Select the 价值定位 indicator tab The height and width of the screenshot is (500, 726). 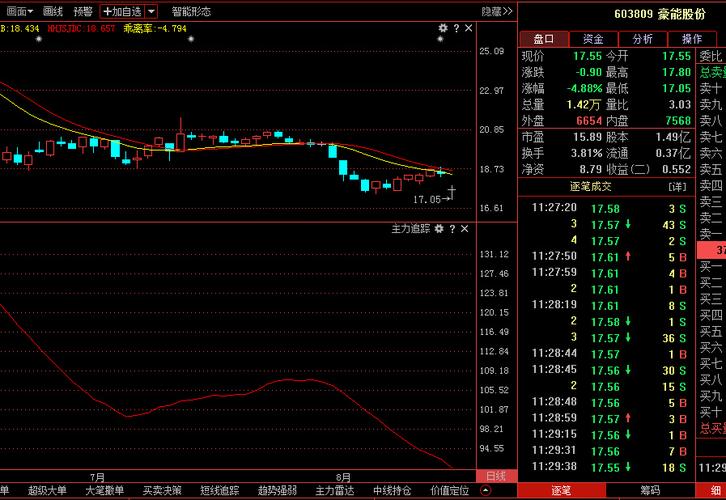tap(450, 491)
